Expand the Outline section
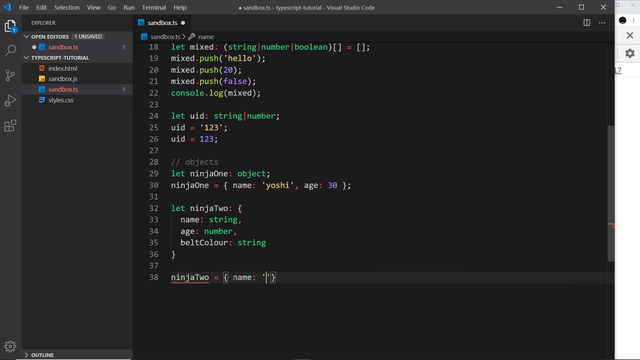The width and height of the screenshot is (640, 360). click(27, 355)
